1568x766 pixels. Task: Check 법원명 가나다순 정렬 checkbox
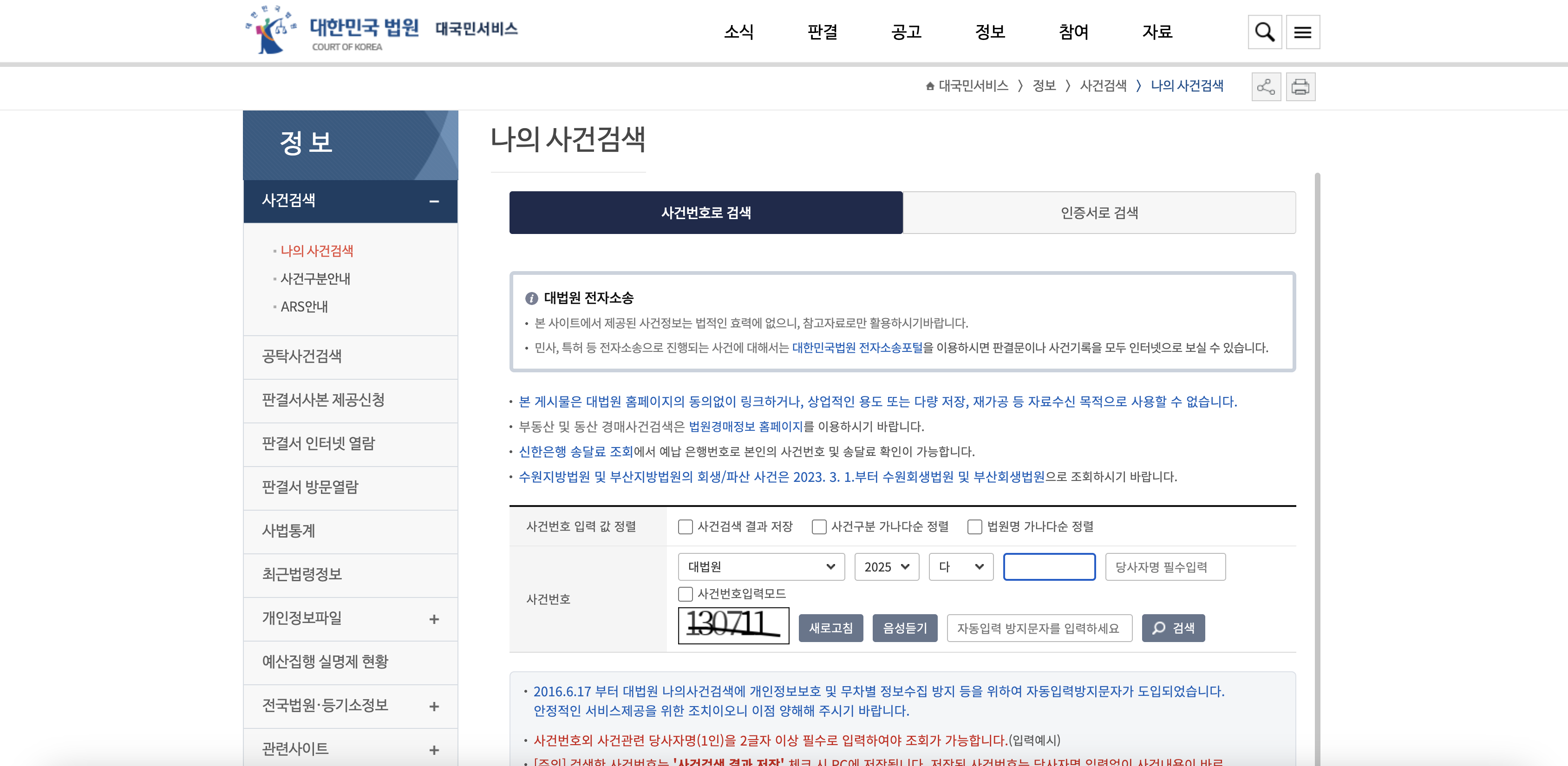(x=974, y=526)
